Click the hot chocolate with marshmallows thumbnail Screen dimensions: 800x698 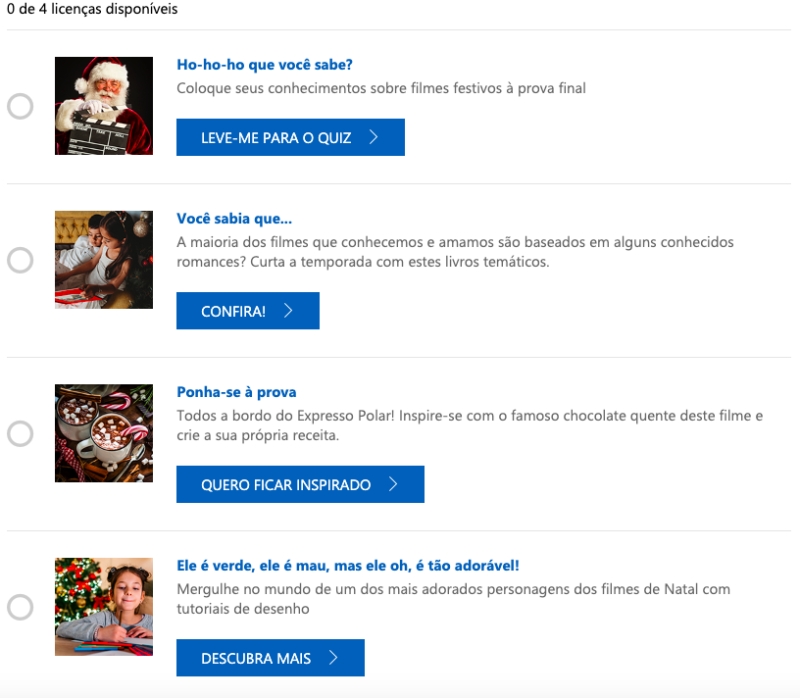(104, 433)
